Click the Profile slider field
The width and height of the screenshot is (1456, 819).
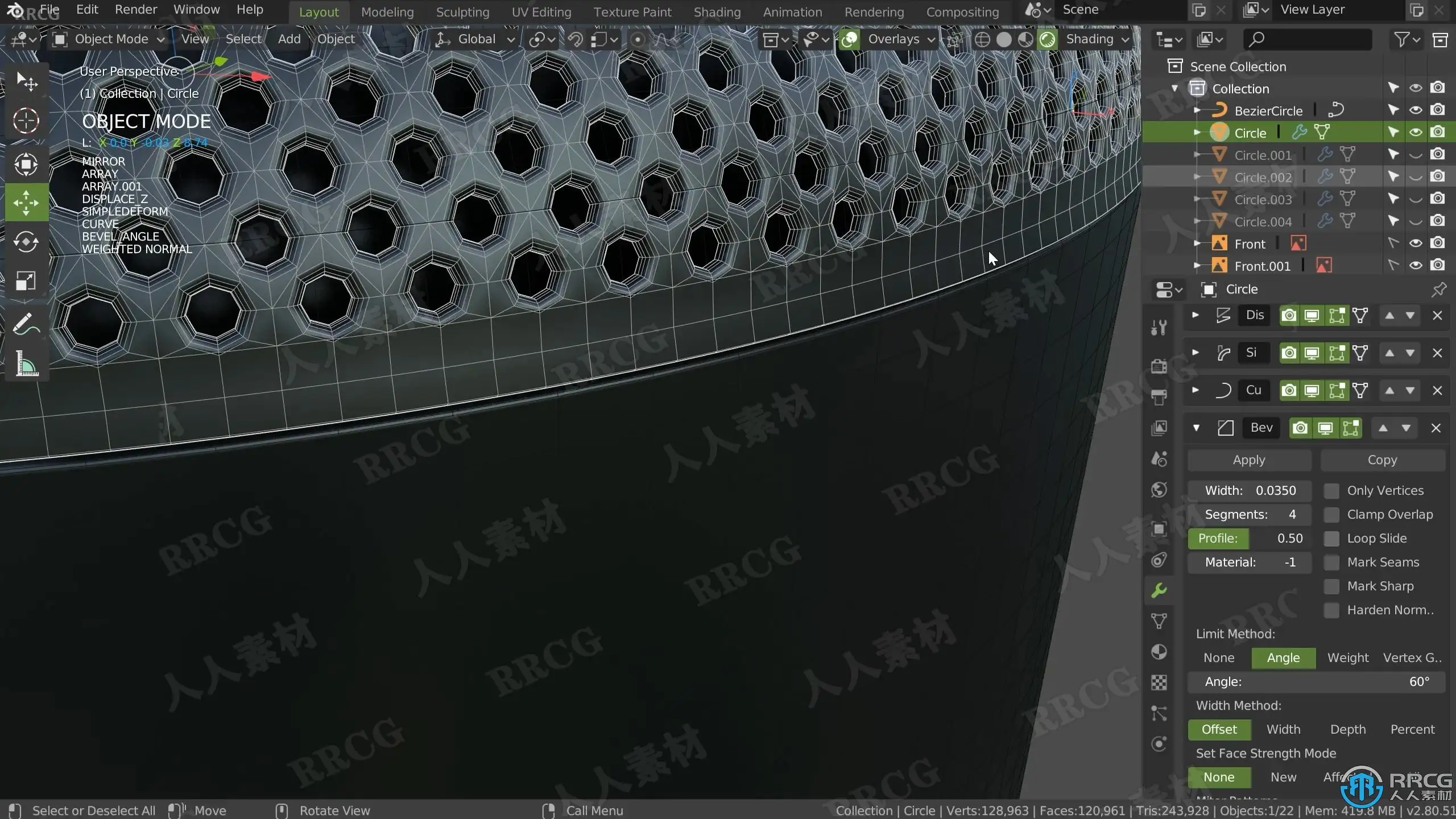click(1249, 539)
